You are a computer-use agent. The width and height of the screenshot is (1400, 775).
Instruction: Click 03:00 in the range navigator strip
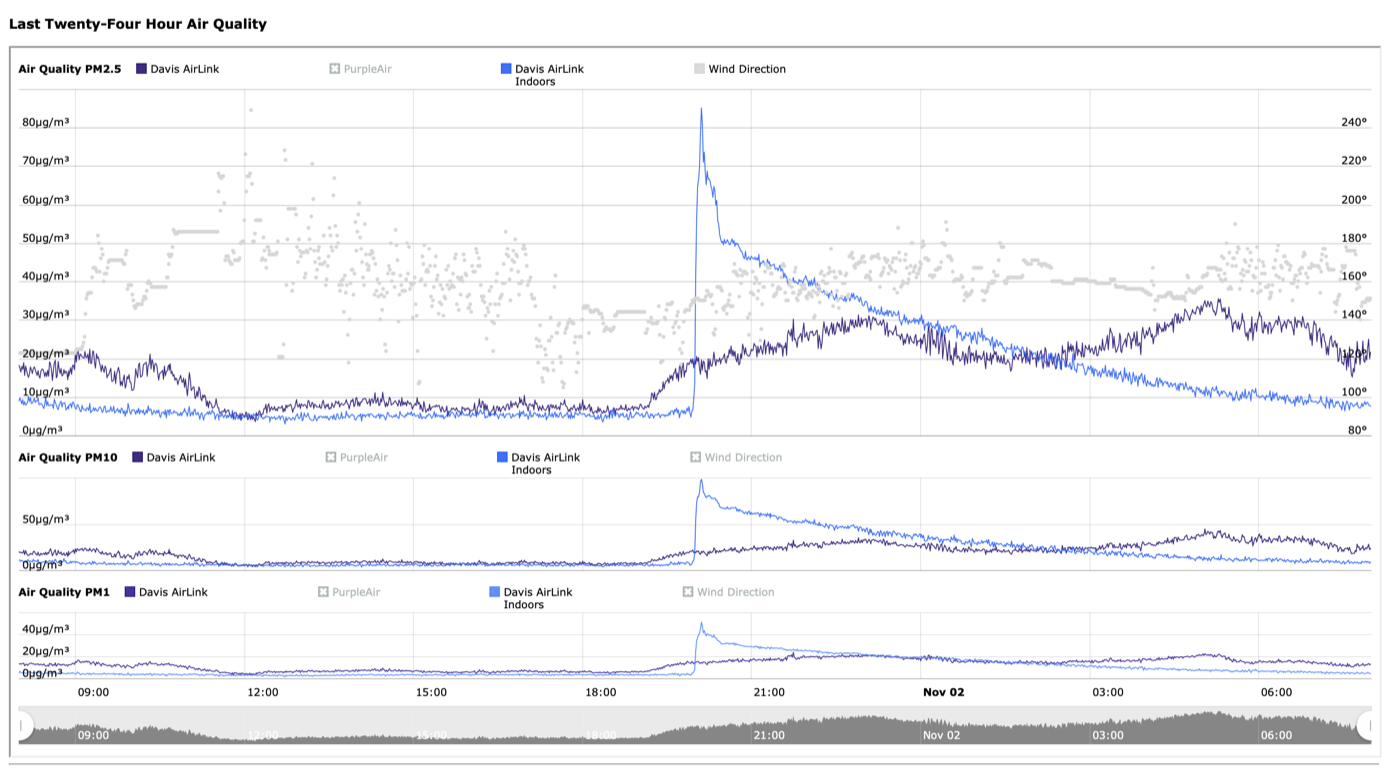pyautogui.click(x=1107, y=735)
